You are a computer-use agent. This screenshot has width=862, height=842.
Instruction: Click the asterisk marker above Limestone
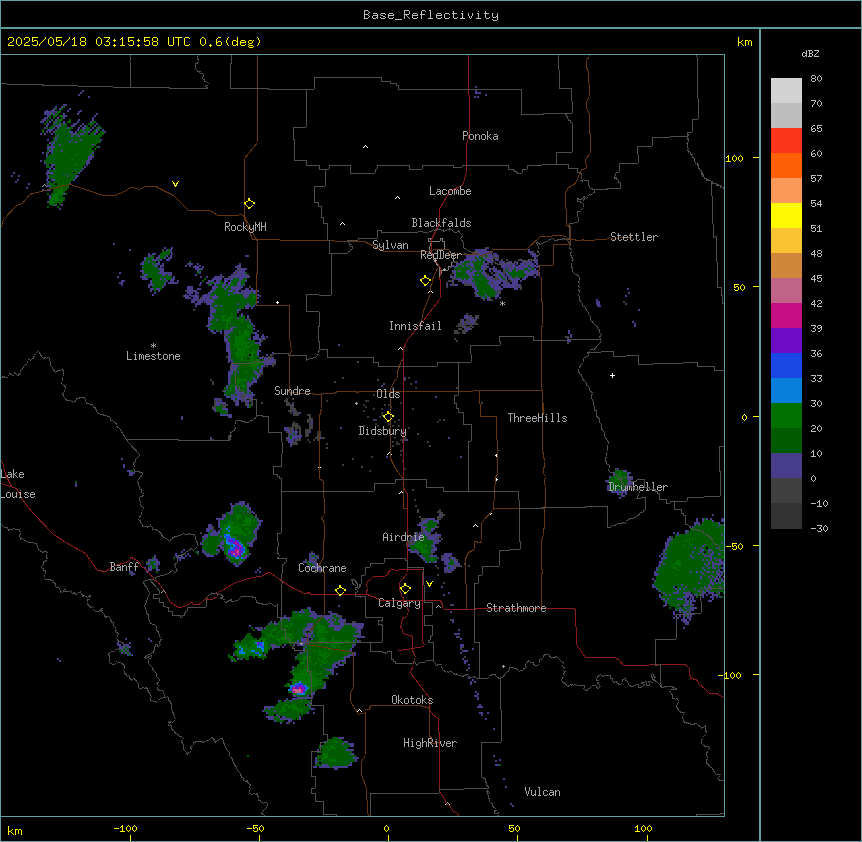coord(153,346)
